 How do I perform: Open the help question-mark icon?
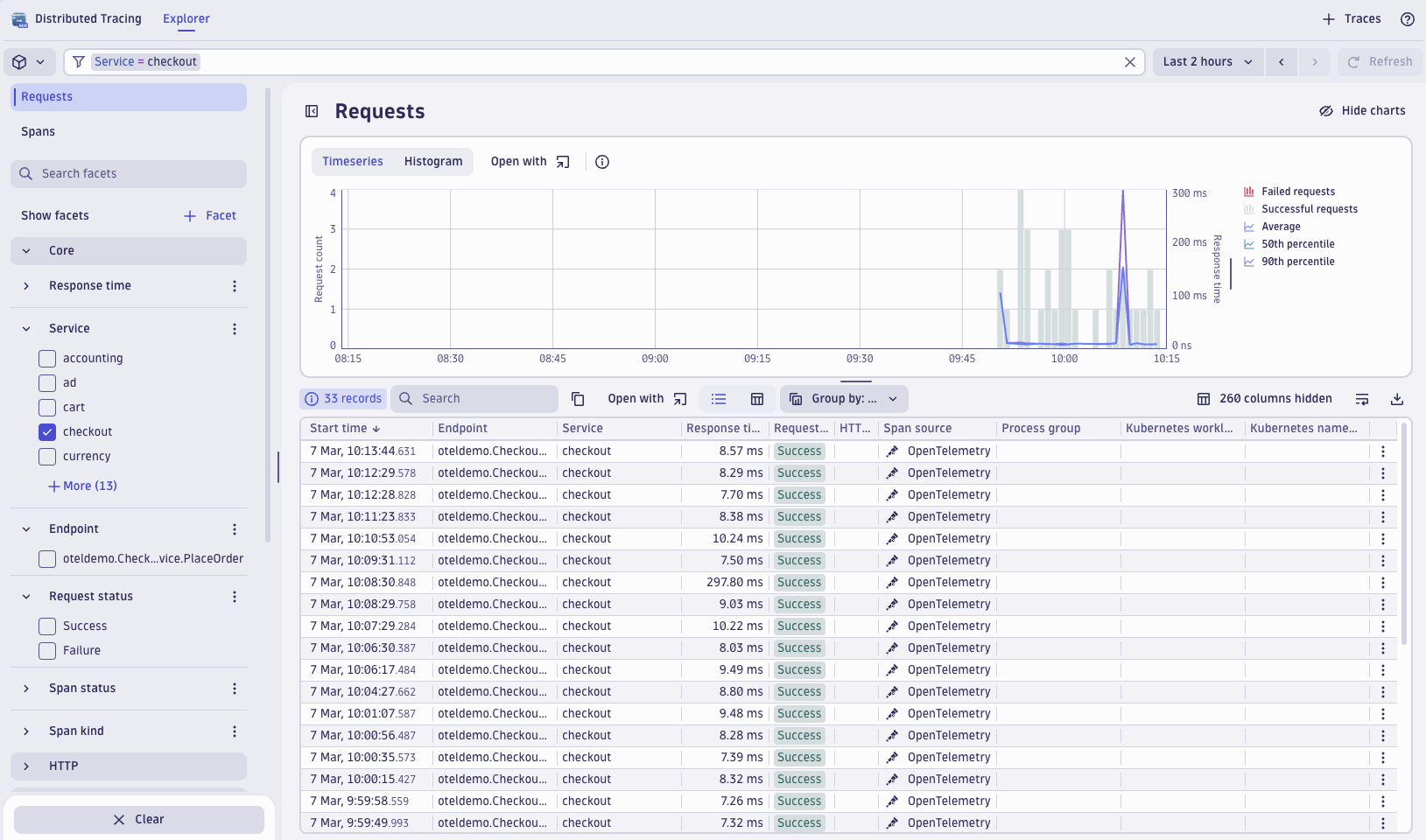(1407, 18)
